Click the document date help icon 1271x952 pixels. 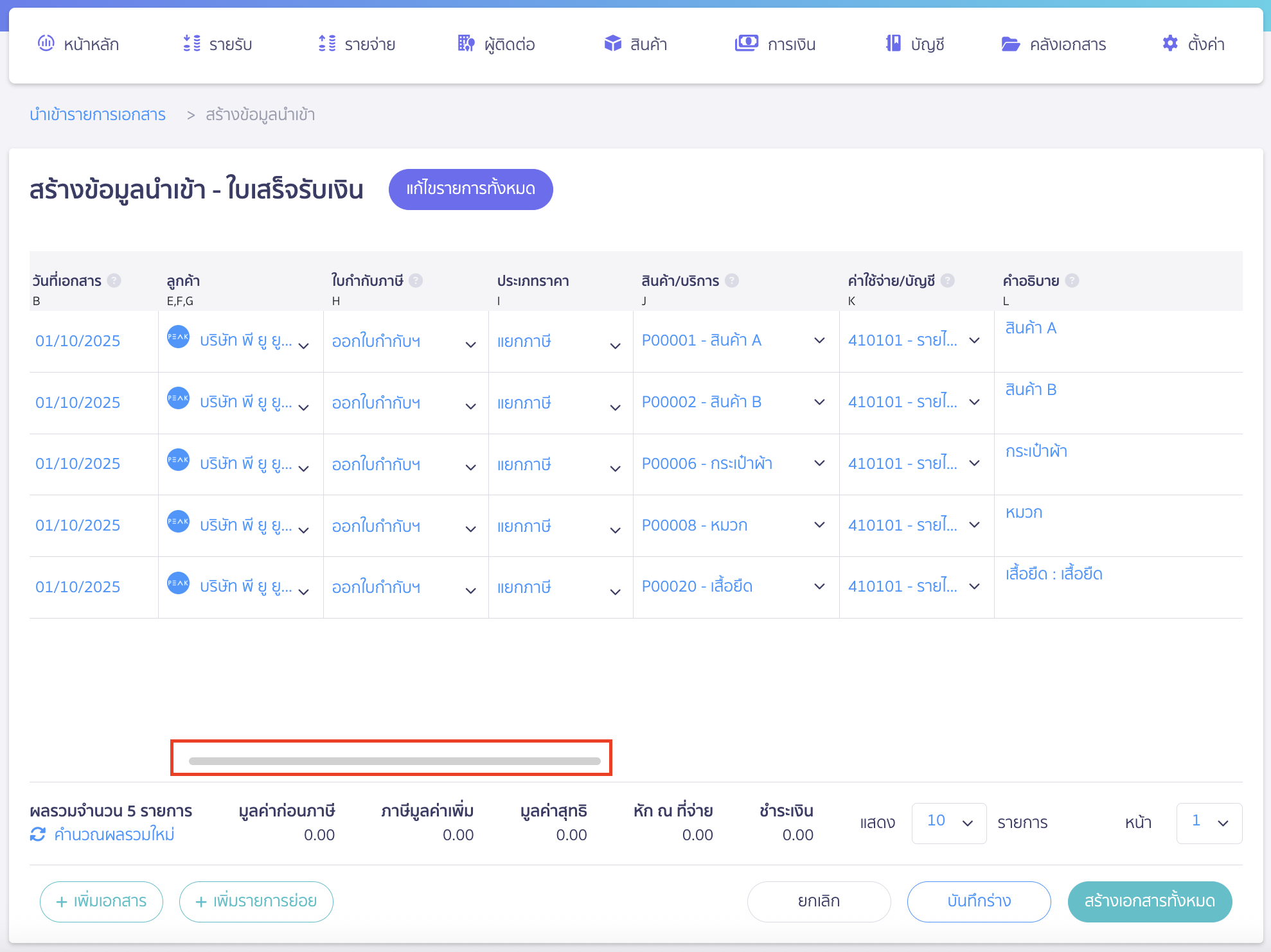[x=114, y=281]
